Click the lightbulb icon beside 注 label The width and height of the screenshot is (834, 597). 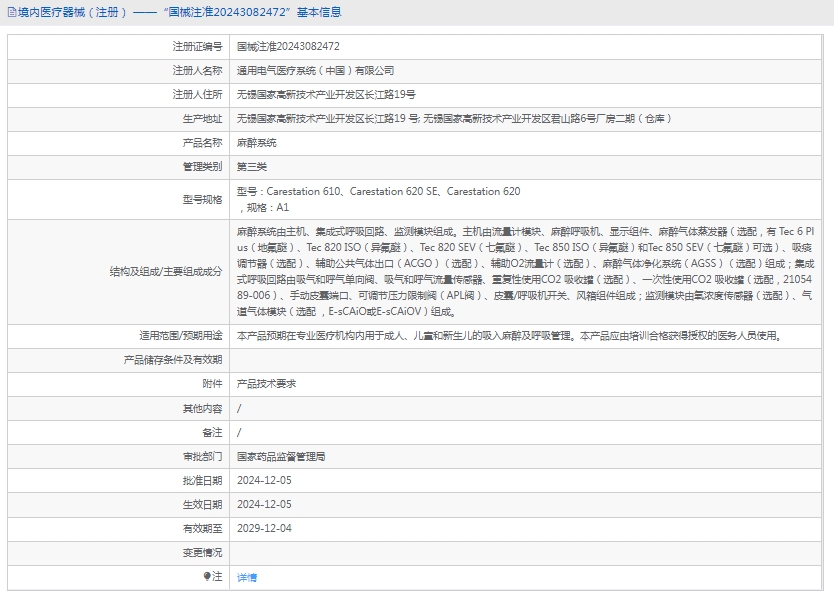[208, 577]
